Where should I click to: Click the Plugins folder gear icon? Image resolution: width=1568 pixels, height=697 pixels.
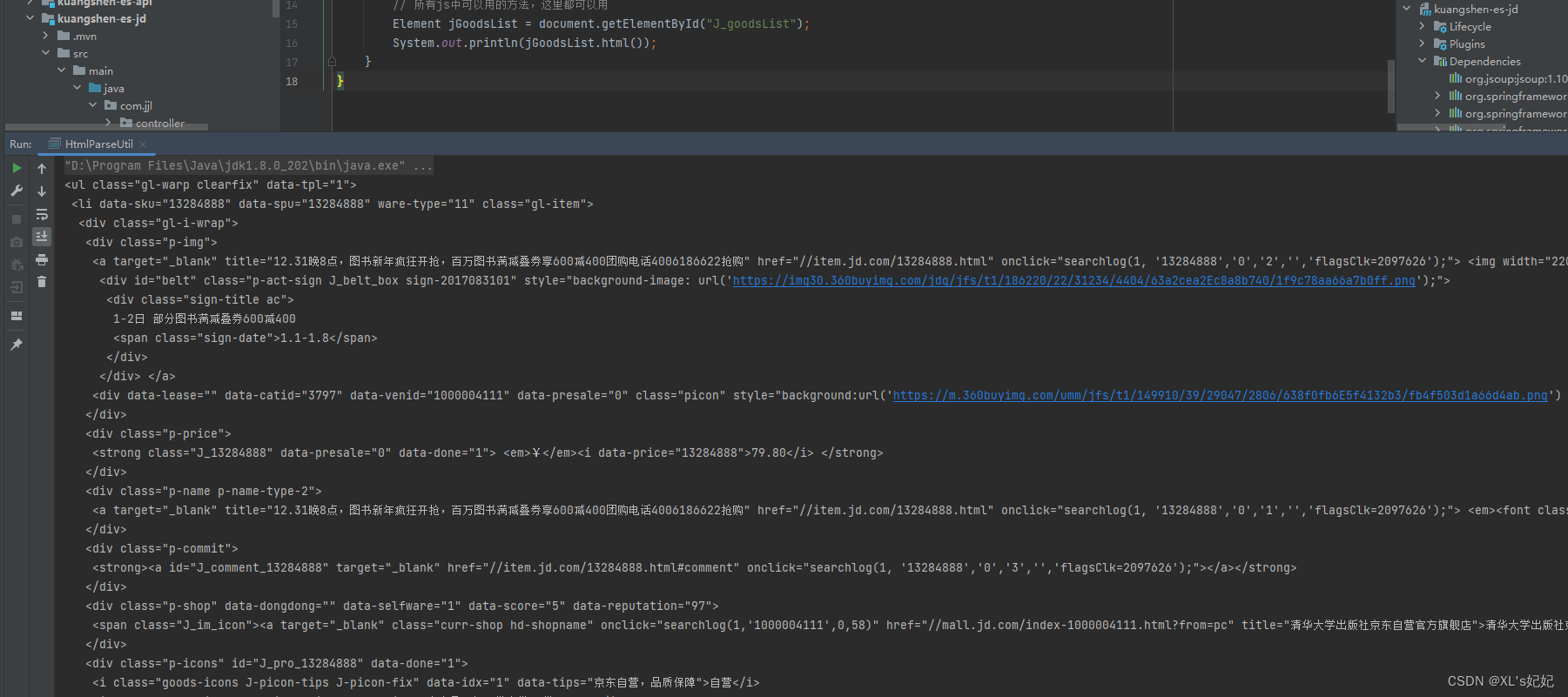(x=1440, y=44)
